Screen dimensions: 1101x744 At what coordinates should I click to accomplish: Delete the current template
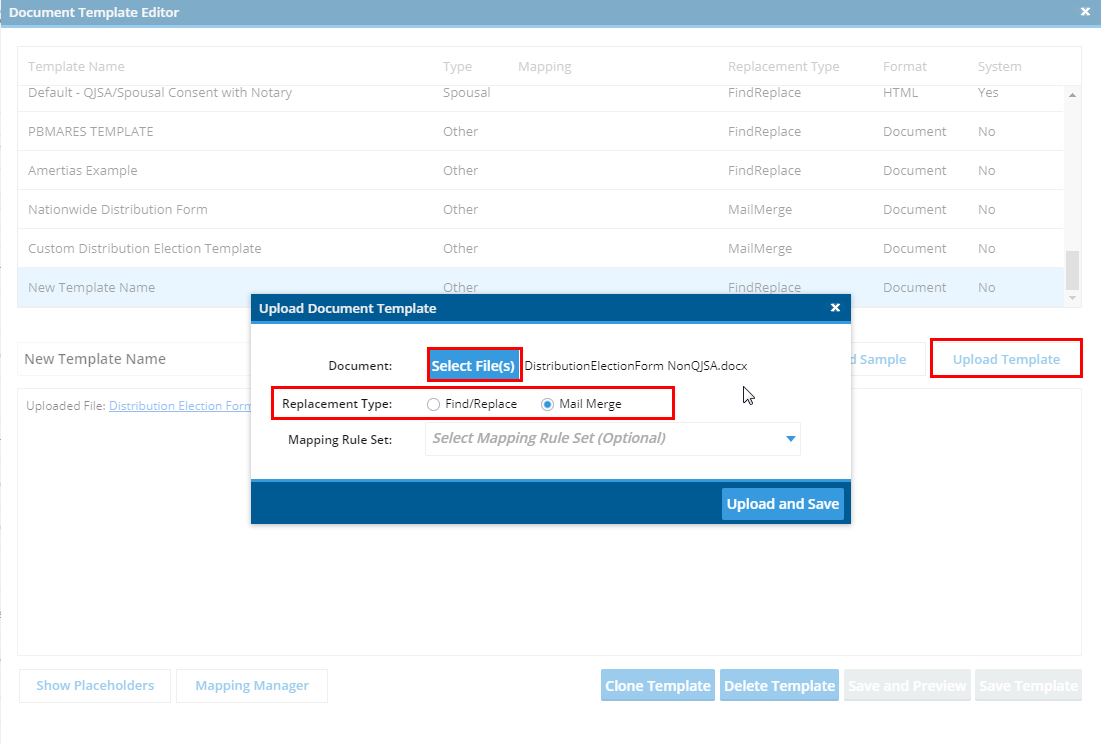779,685
